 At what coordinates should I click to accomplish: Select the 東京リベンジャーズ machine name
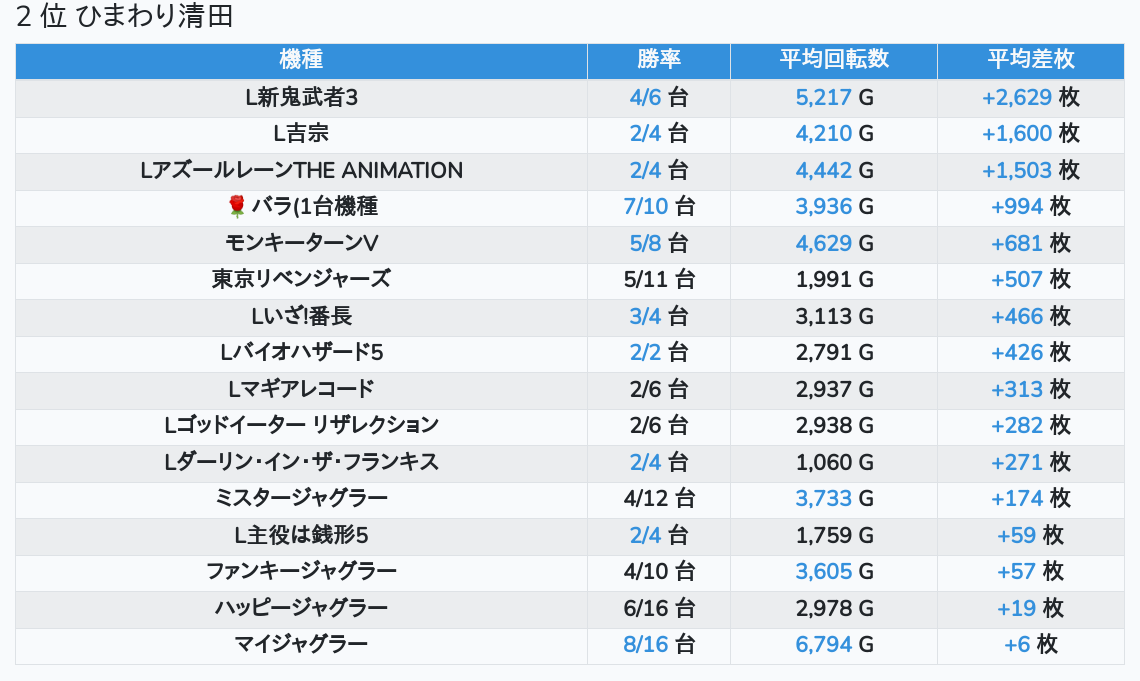click(301, 279)
